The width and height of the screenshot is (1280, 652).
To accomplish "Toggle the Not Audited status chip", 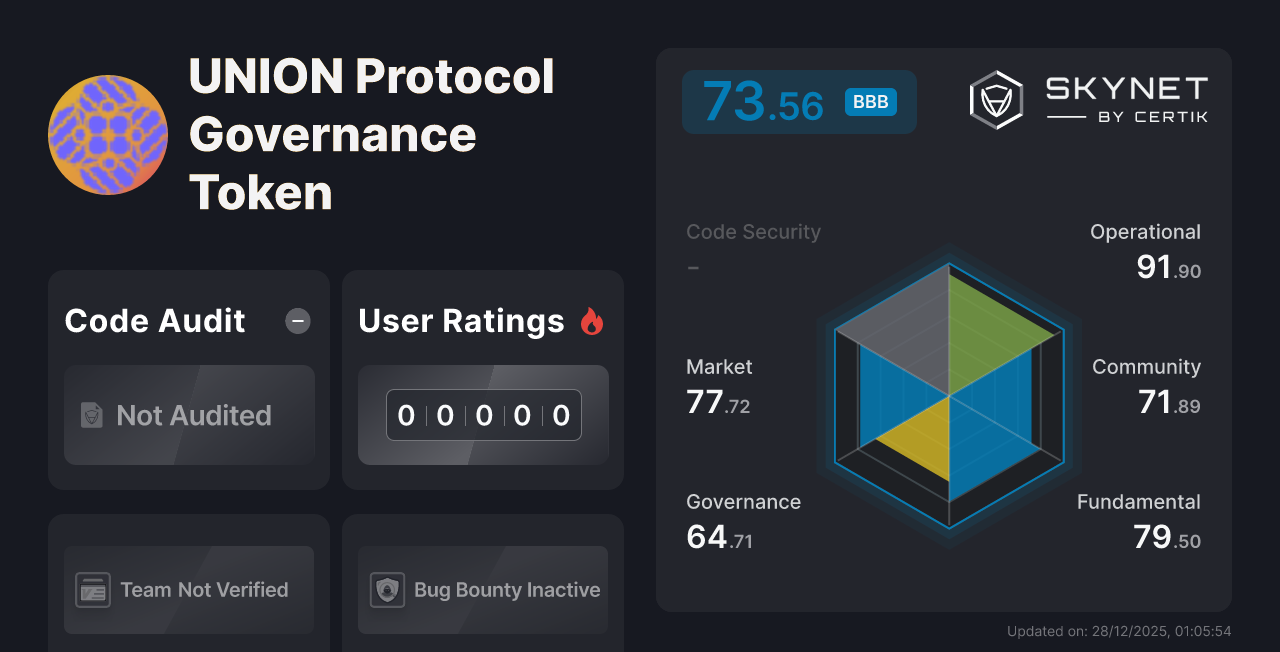I will click(x=189, y=415).
